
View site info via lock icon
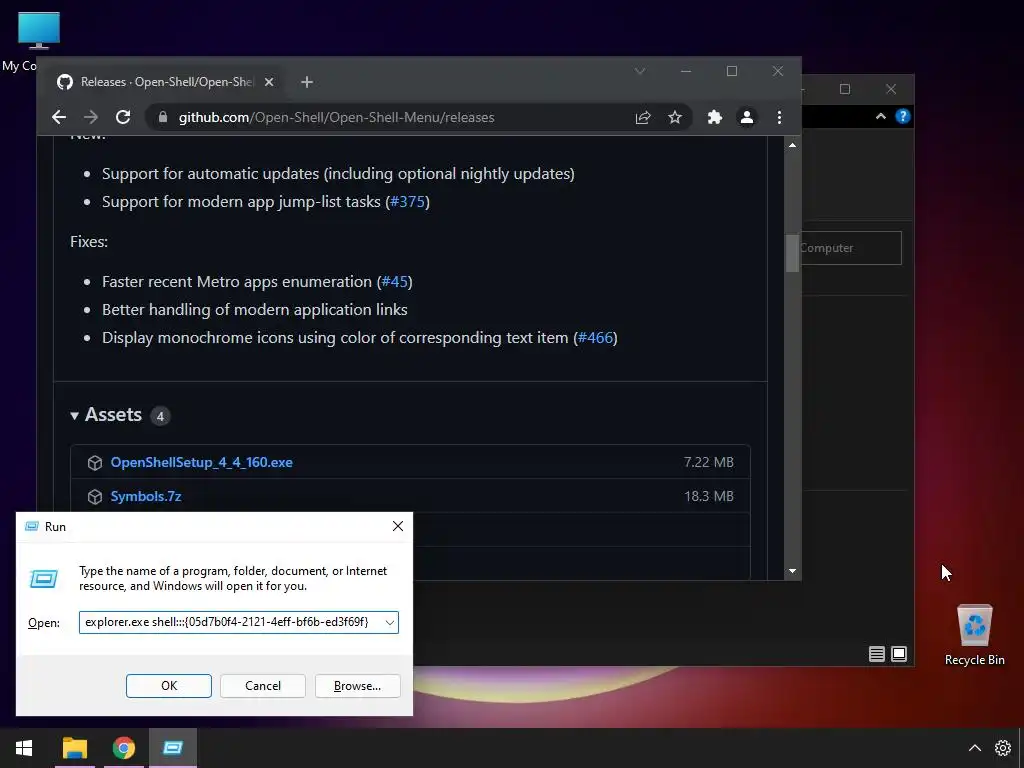click(163, 117)
